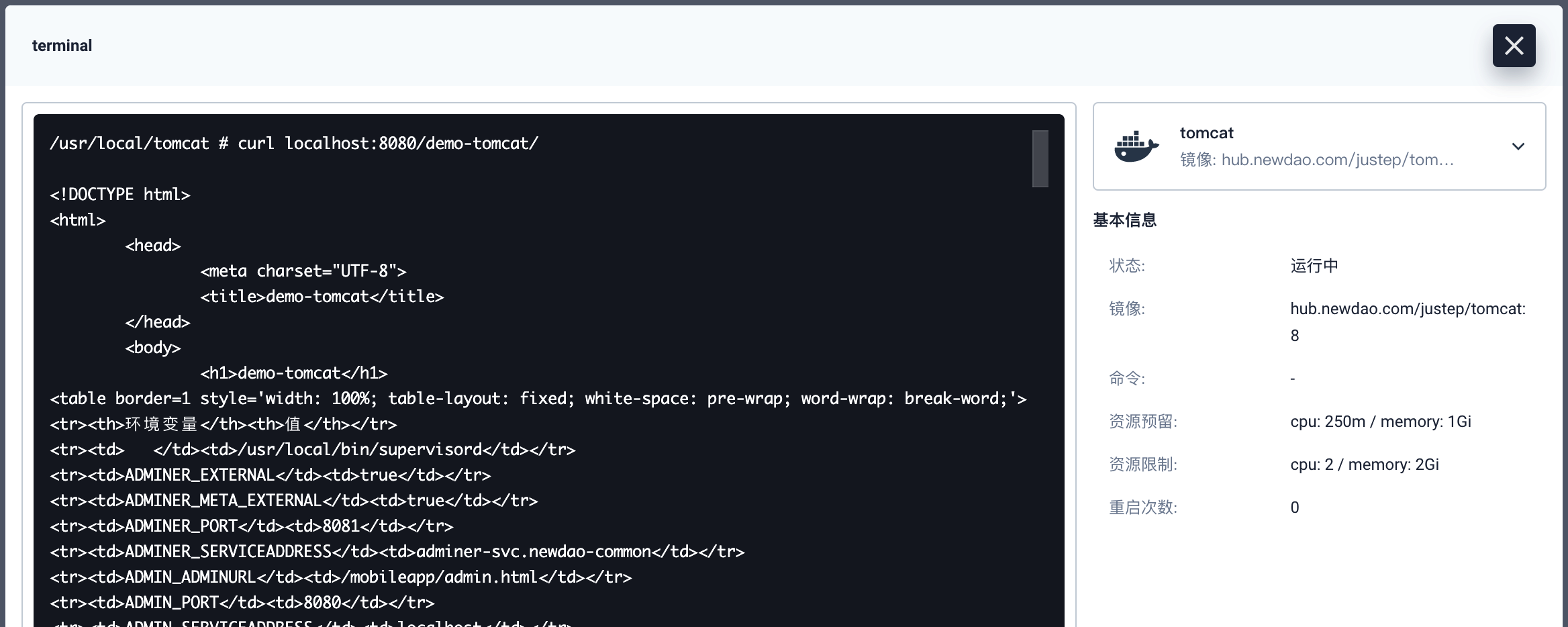Click the table border style line in terminal
The image size is (1568, 627).
tap(538, 399)
